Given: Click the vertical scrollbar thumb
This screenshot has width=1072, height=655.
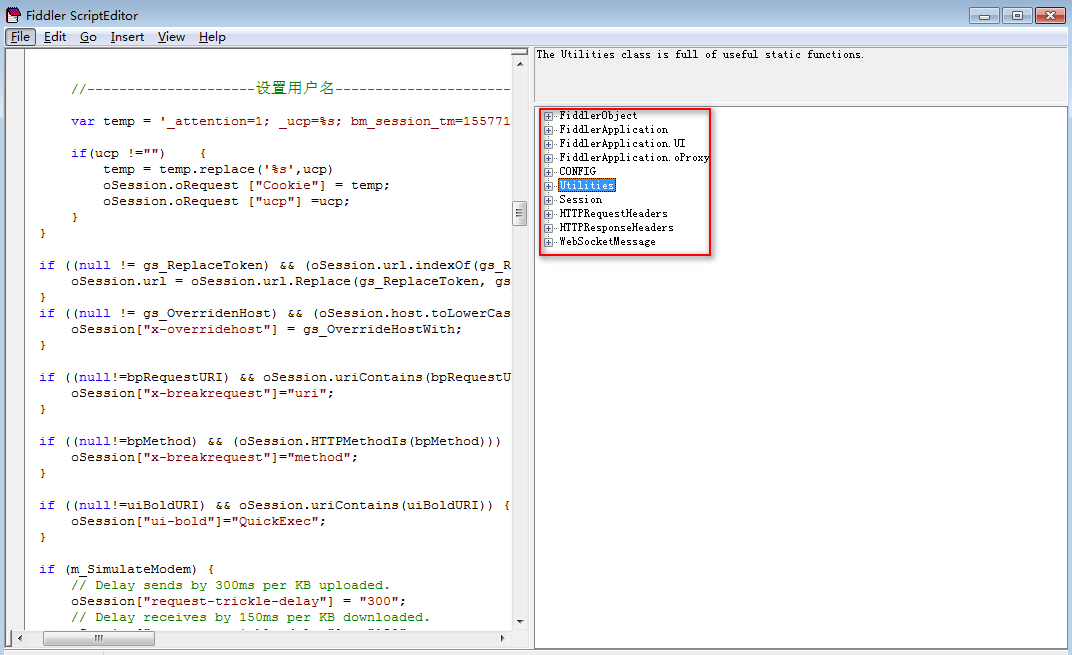Looking at the screenshot, I should click(x=520, y=213).
